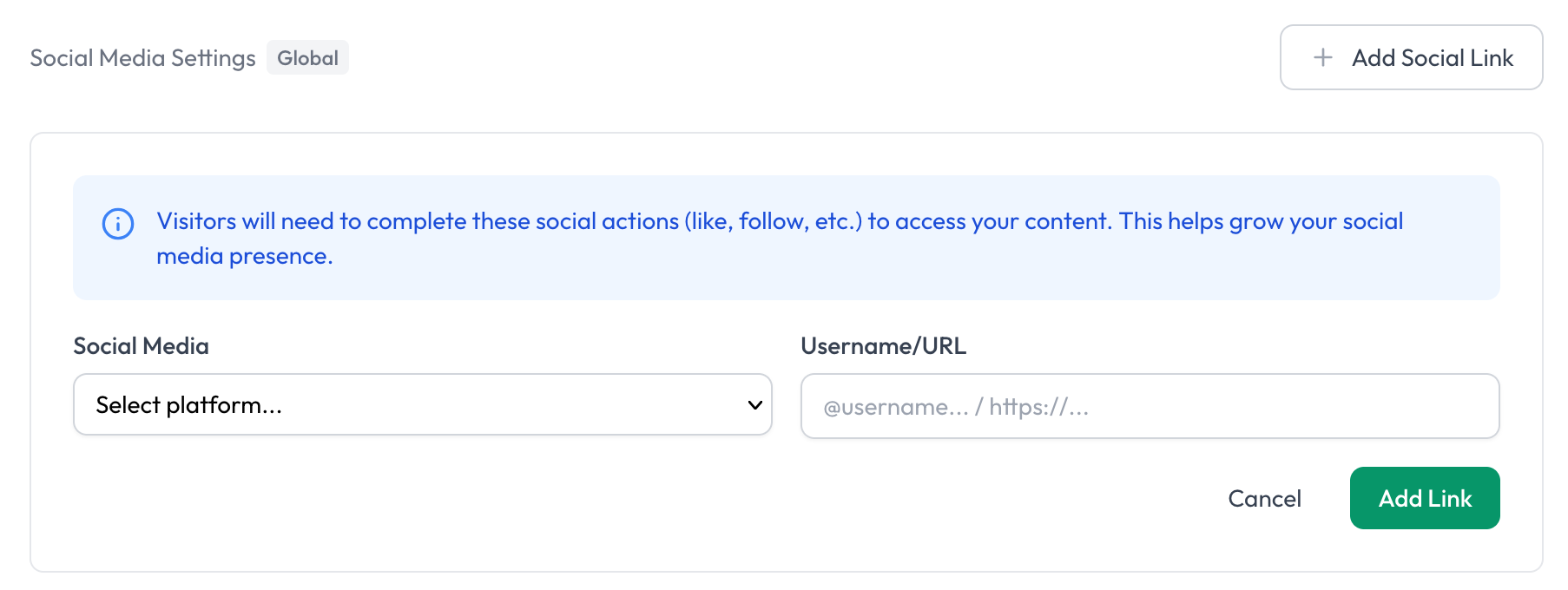1568x590 pixels.
Task: Click the "@username... / https://..." placeholder text
Action: pyautogui.click(x=955, y=407)
